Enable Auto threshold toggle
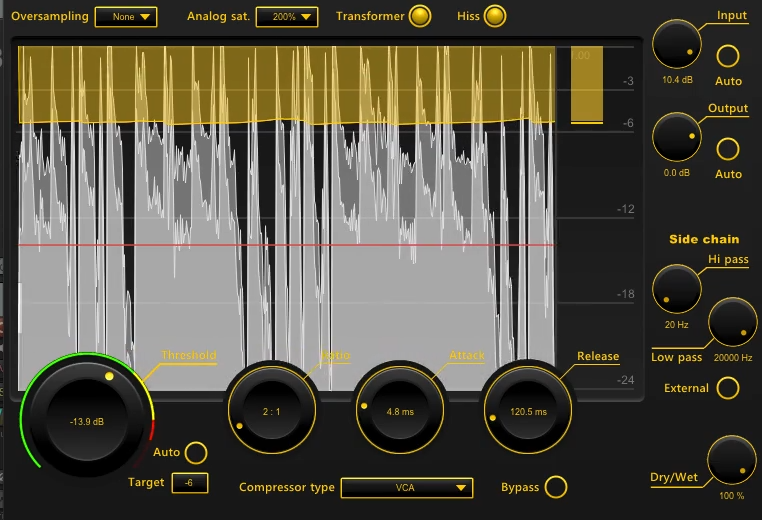762x520 pixels. pos(196,452)
